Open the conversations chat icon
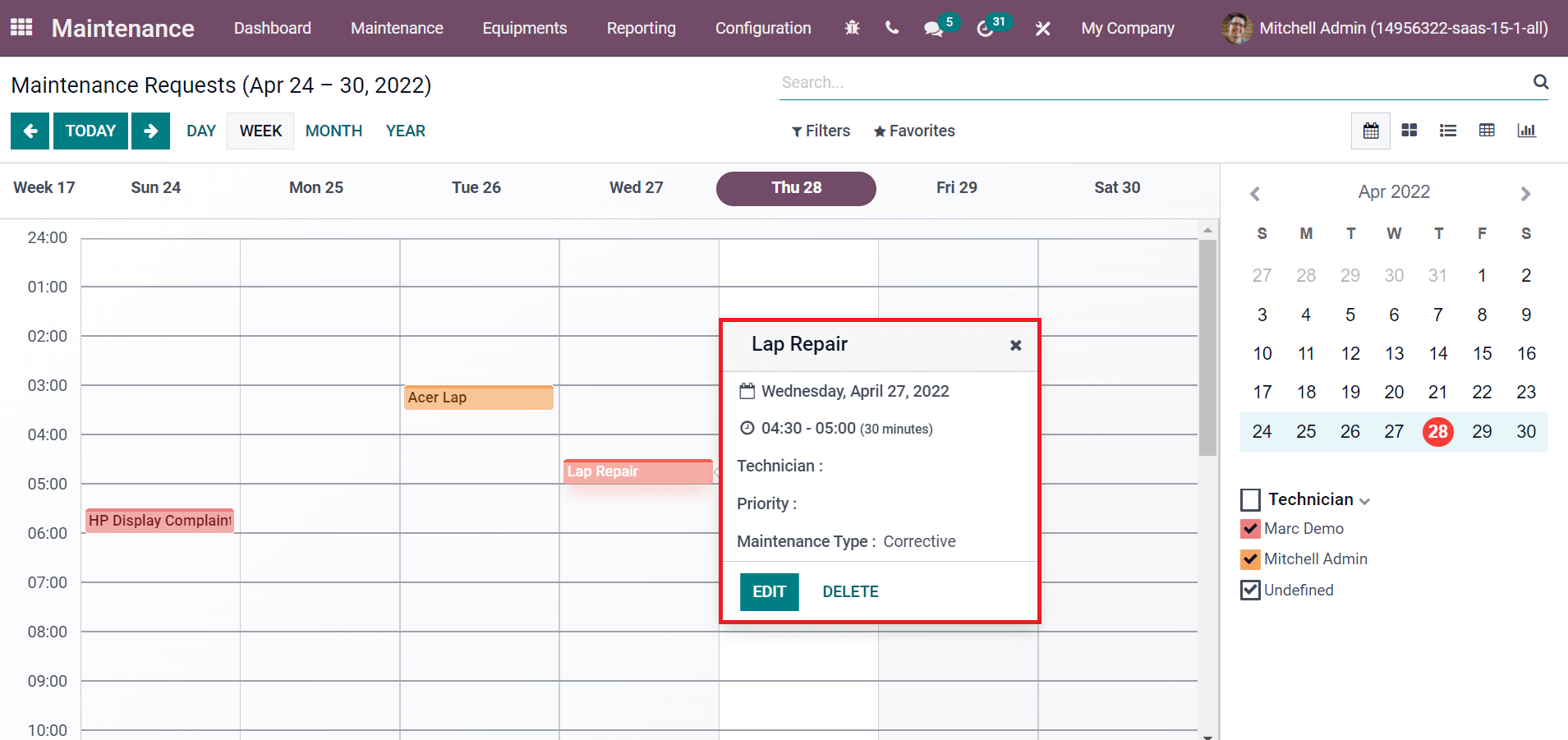 coord(933,29)
